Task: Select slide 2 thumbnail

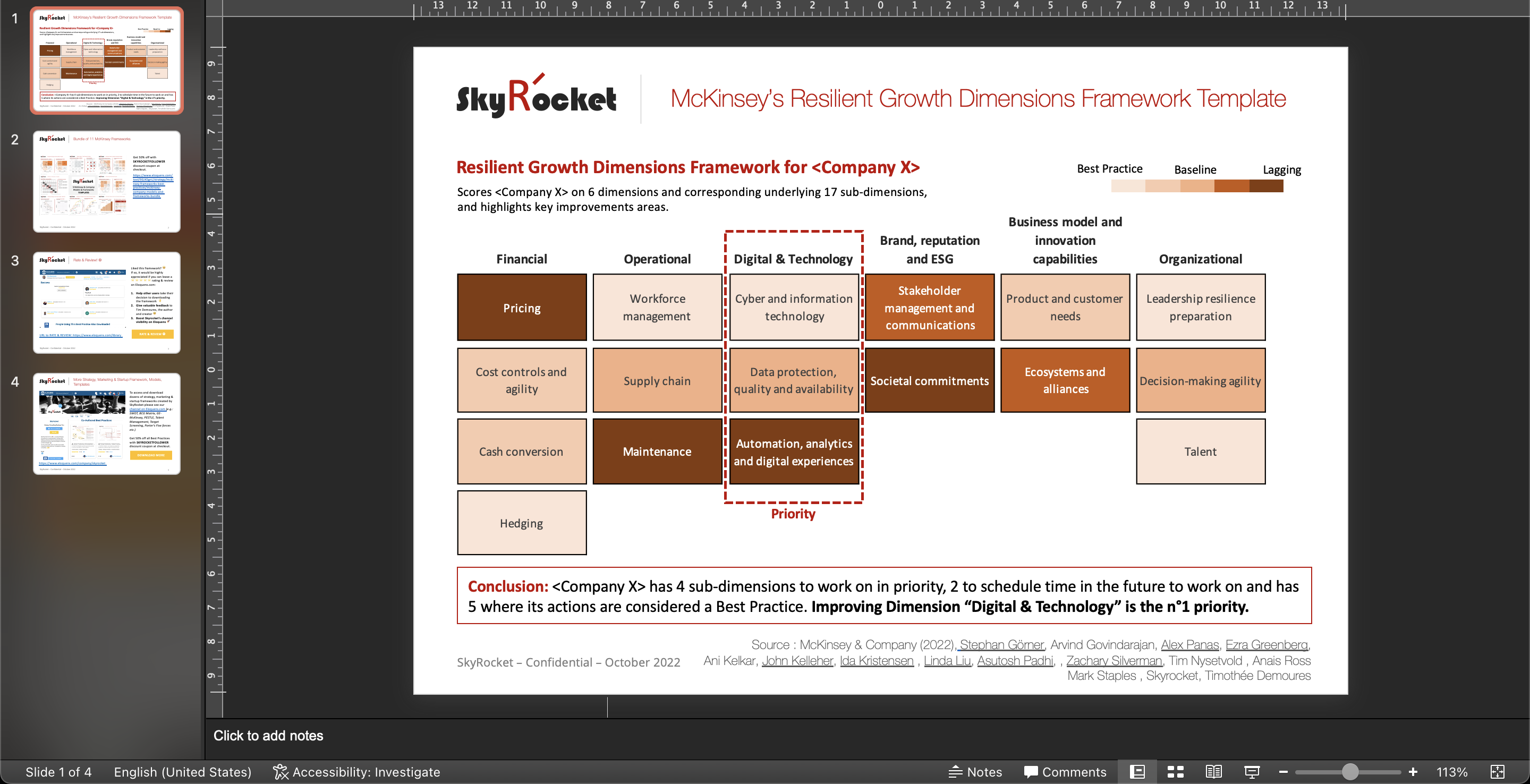Action: coord(107,182)
